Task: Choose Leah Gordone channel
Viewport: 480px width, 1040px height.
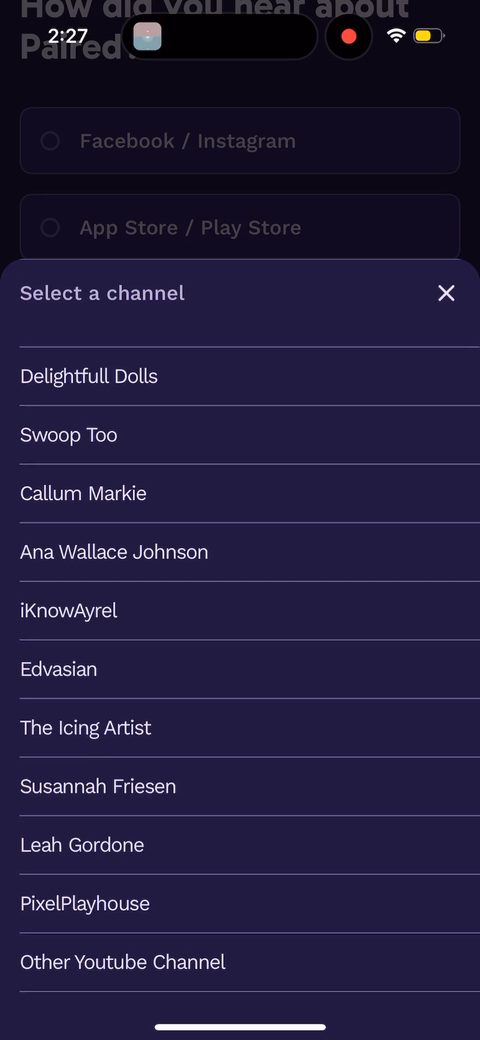Action: [250, 845]
